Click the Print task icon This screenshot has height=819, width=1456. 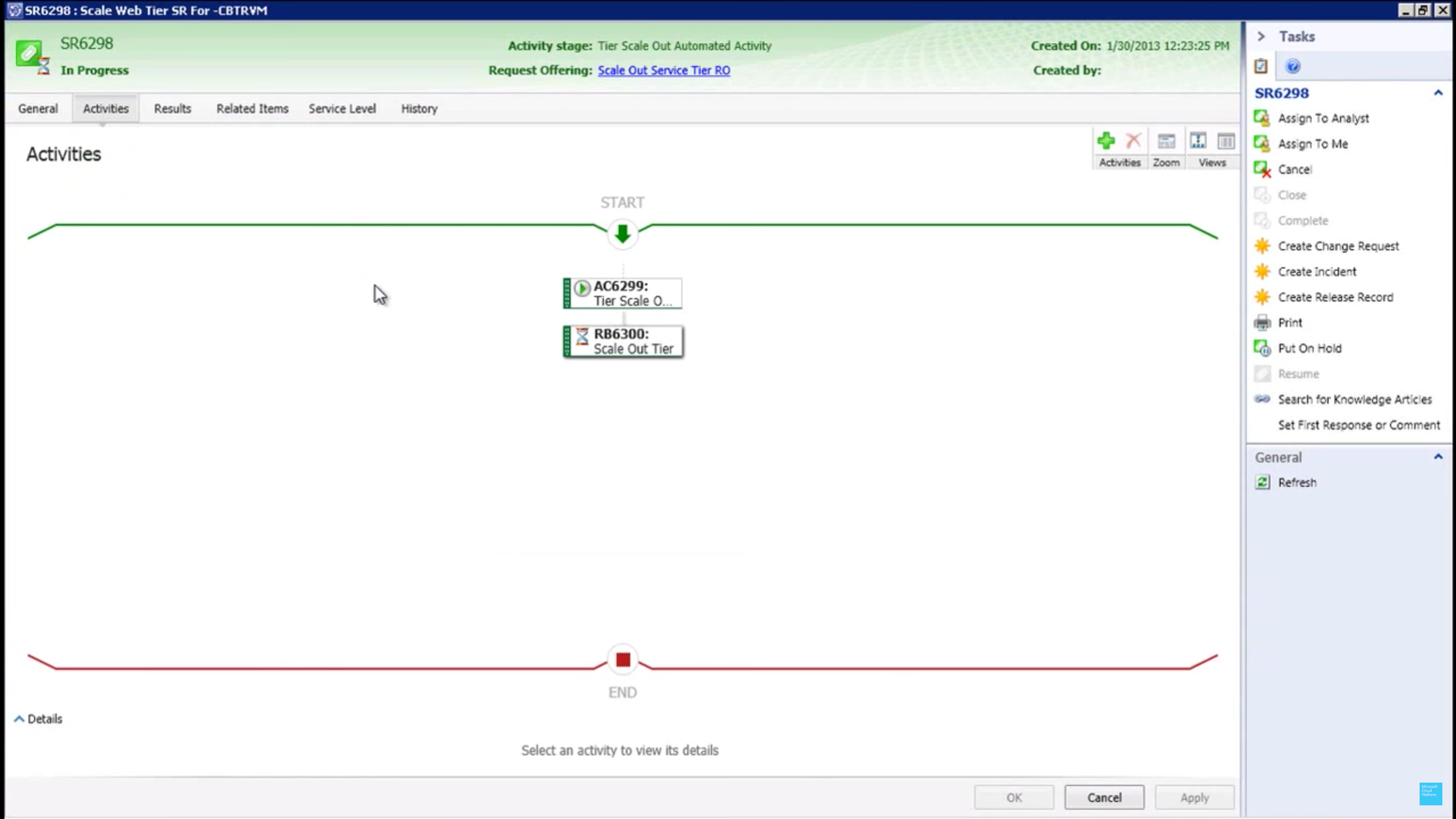(x=1261, y=322)
